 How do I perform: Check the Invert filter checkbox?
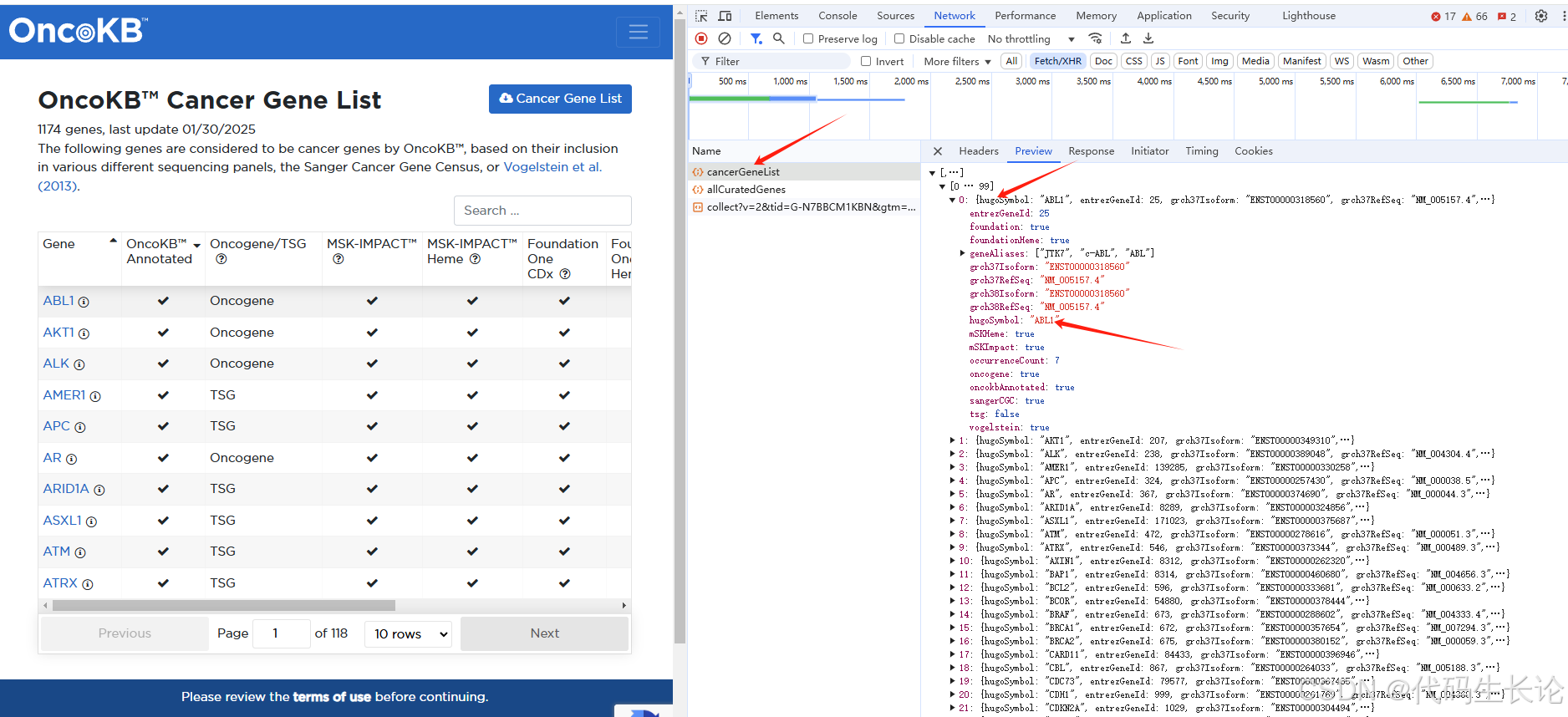coord(866,61)
